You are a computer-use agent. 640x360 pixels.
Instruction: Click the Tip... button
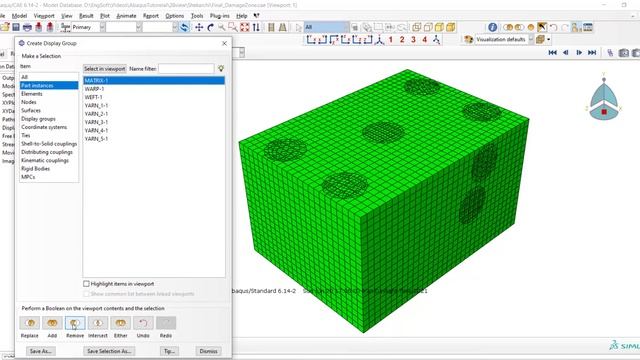tap(169, 351)
